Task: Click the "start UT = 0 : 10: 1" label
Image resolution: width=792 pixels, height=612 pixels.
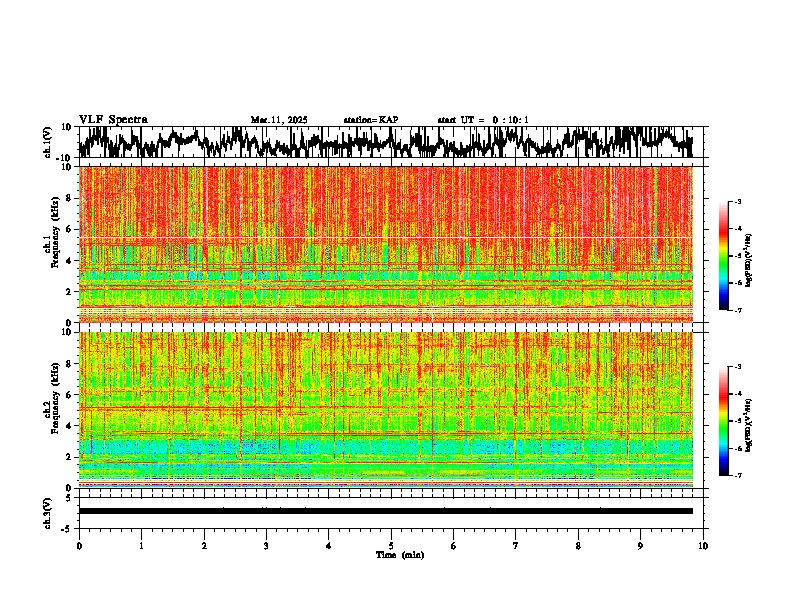Action: click(x=483, y=120)
